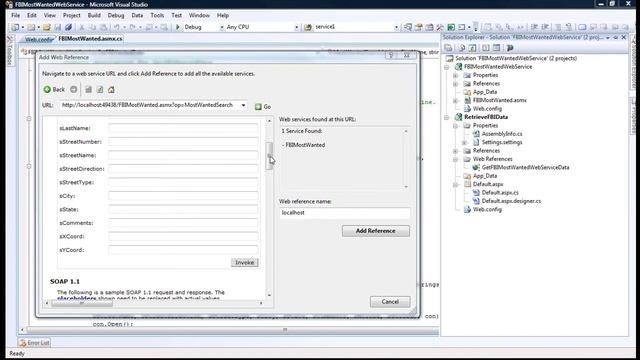The width and height of the screenshot is (640, 360).
Task: Open the service1 find combo box dropdown
Action: pyautogui.click(x=396, y=27)
